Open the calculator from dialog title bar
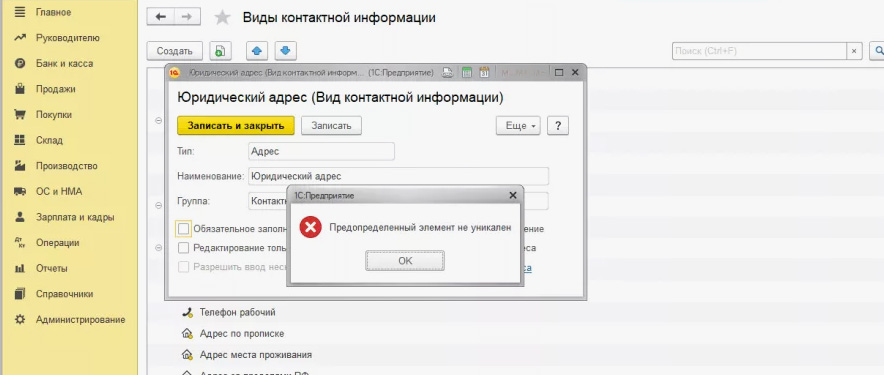The image size is (884, 375). [x=467, y=73]
